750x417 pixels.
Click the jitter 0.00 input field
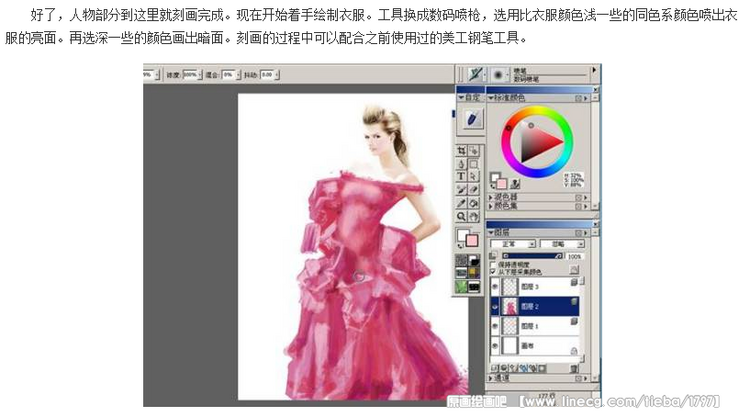267,75
